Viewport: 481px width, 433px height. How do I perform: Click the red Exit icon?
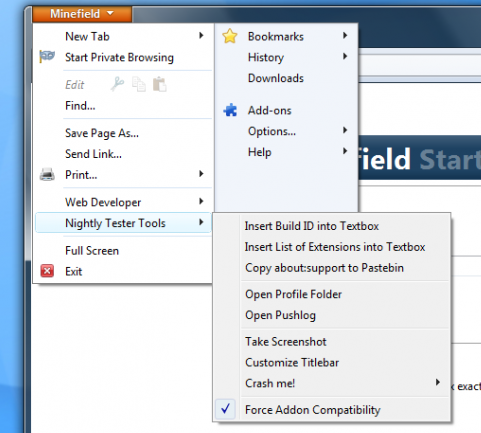pos(47,271)
